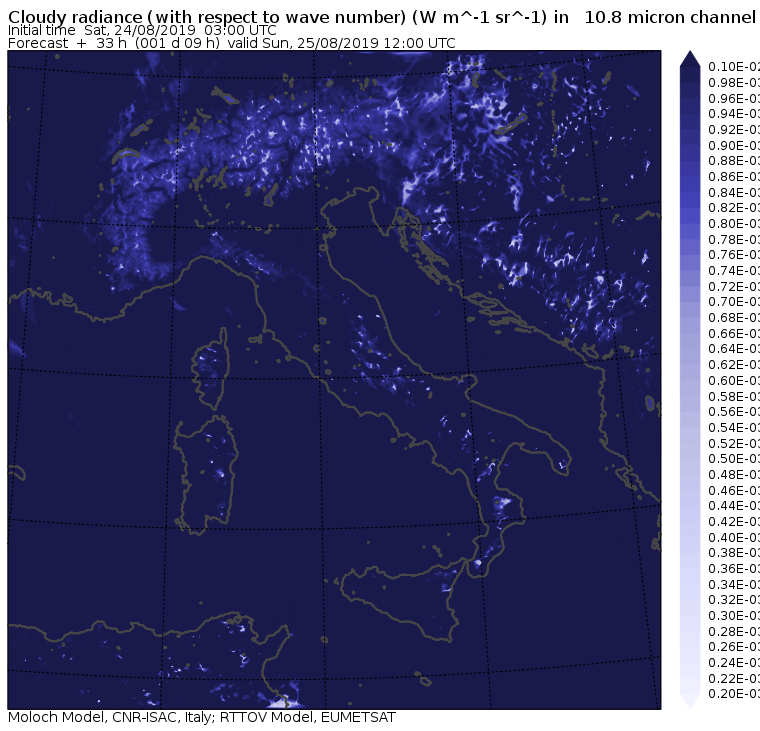
Task: Click the colorbar label 0.44E-03
Action: [x=734, y=506]
